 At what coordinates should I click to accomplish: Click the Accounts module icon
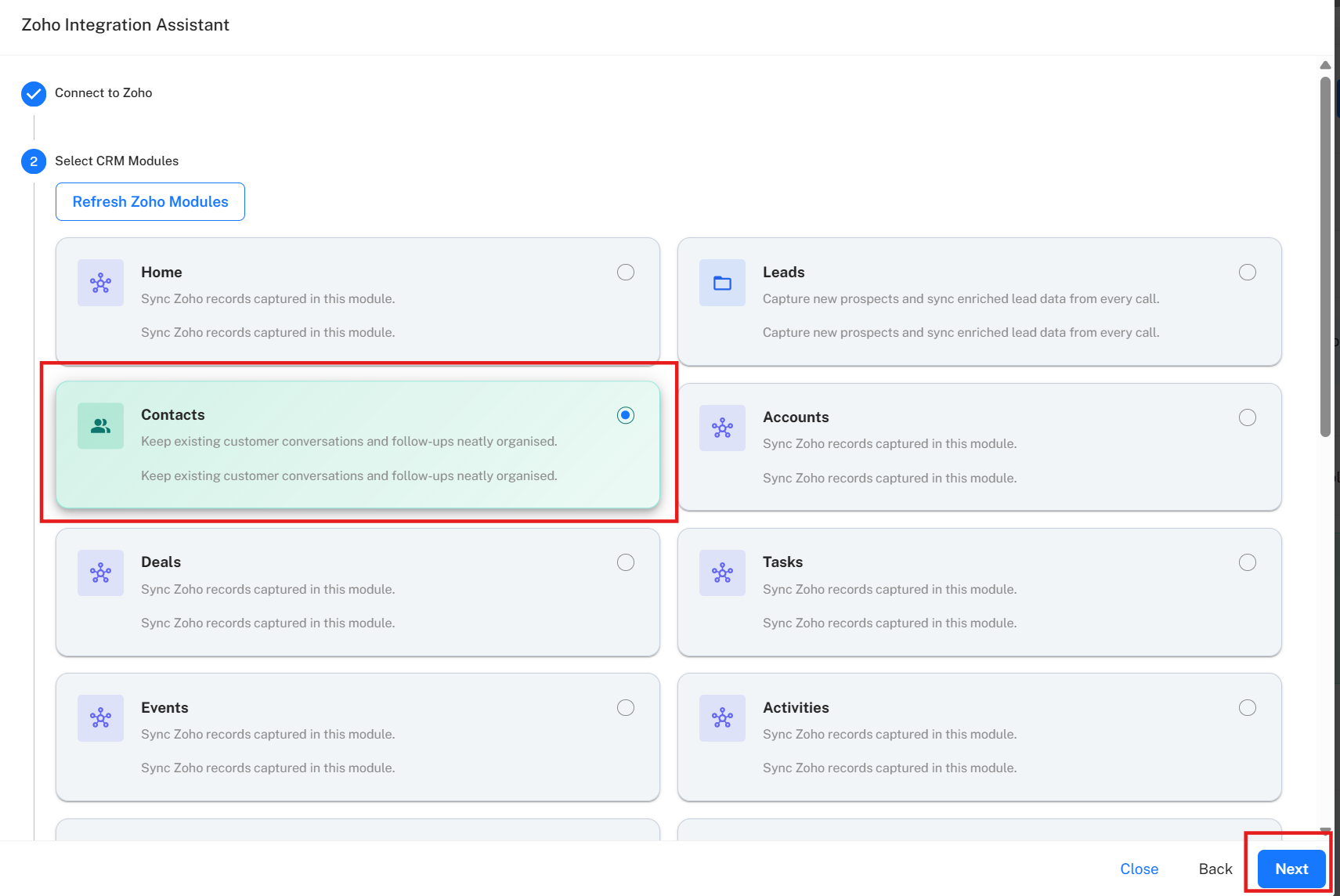[x=722, y=428]
